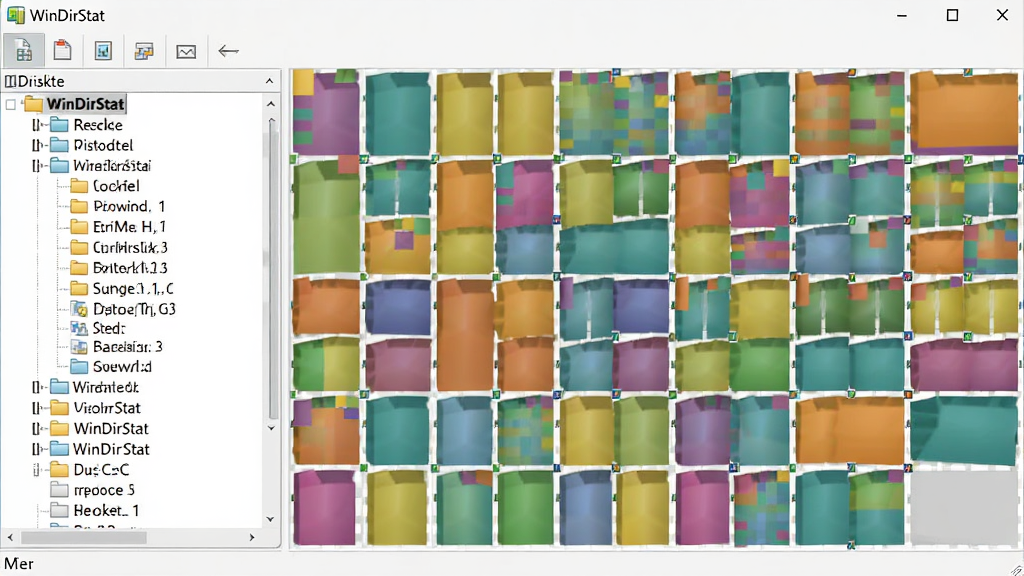Click the gray folder icon beside Heoket. 1
Screen dimensions: 1024x576
coord(59,510)
